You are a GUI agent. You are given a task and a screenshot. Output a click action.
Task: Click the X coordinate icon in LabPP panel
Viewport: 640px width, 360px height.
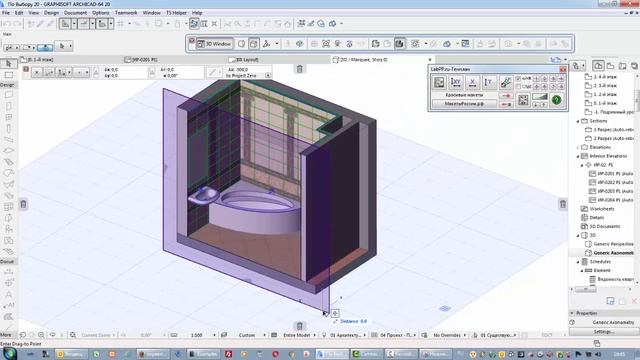point(472,82)
